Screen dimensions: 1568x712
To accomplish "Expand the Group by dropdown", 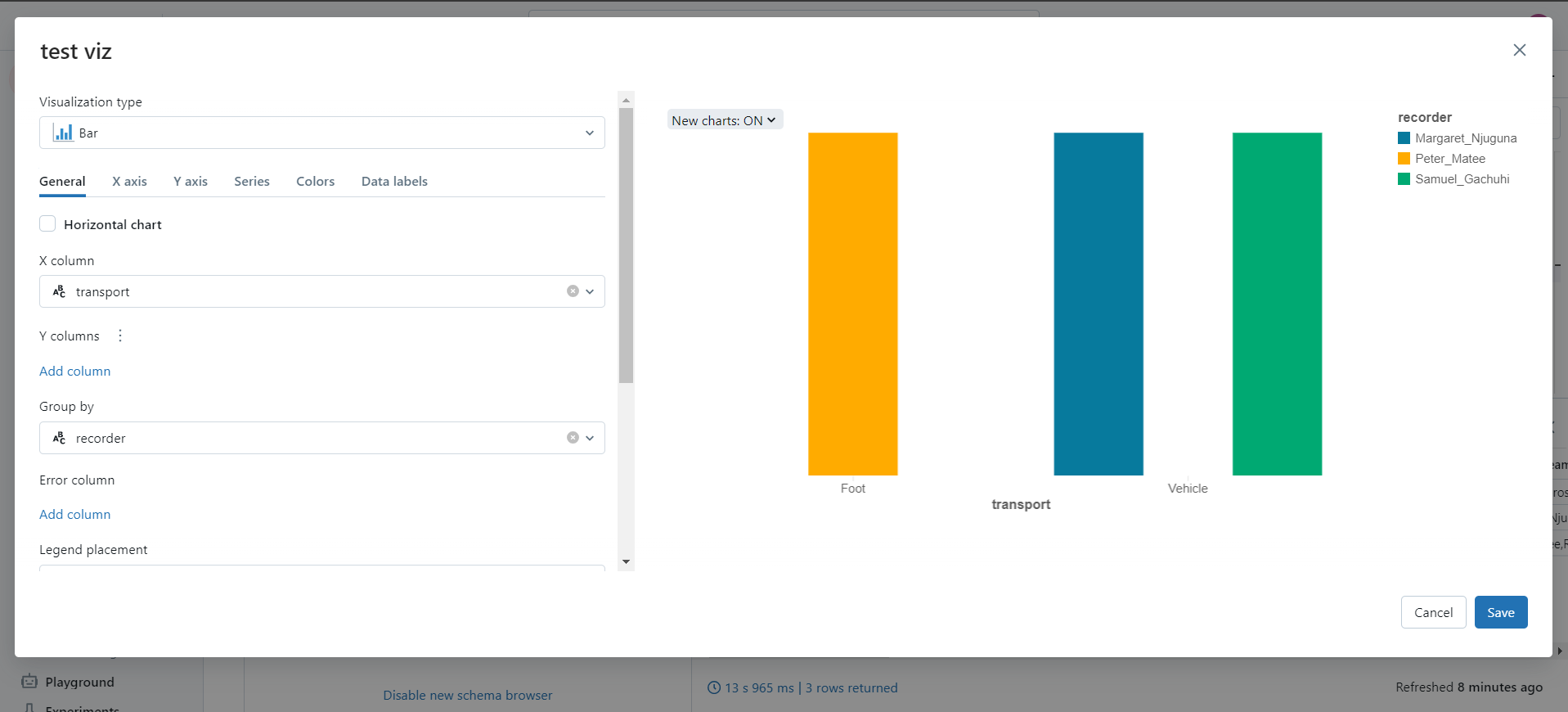I will [x=590, y=438].
